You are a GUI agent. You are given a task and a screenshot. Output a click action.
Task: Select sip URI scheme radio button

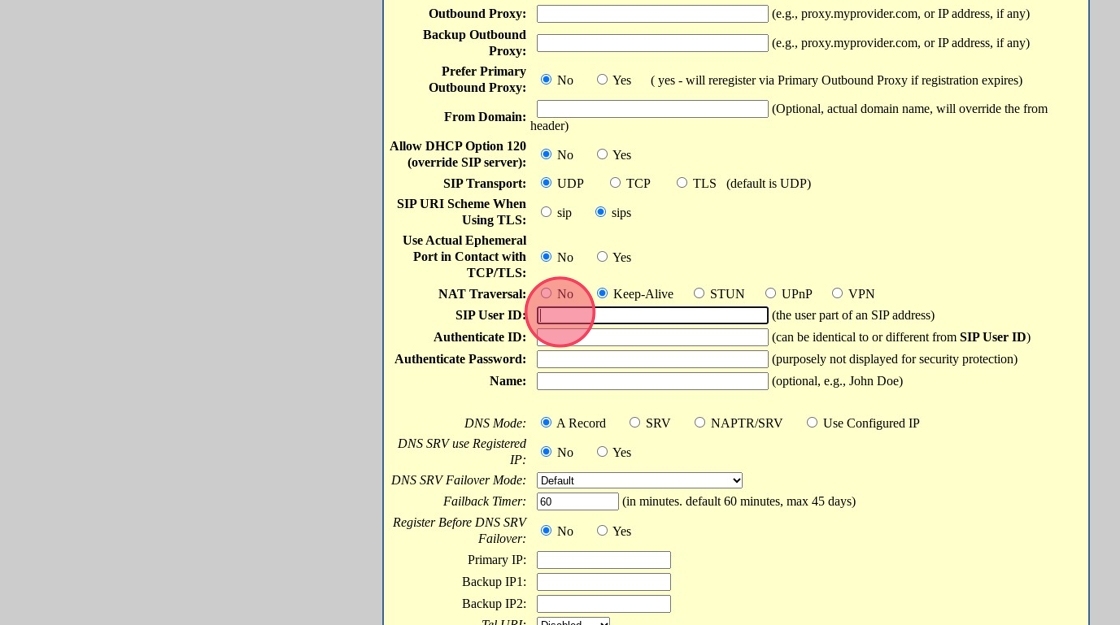coord(546,212)
